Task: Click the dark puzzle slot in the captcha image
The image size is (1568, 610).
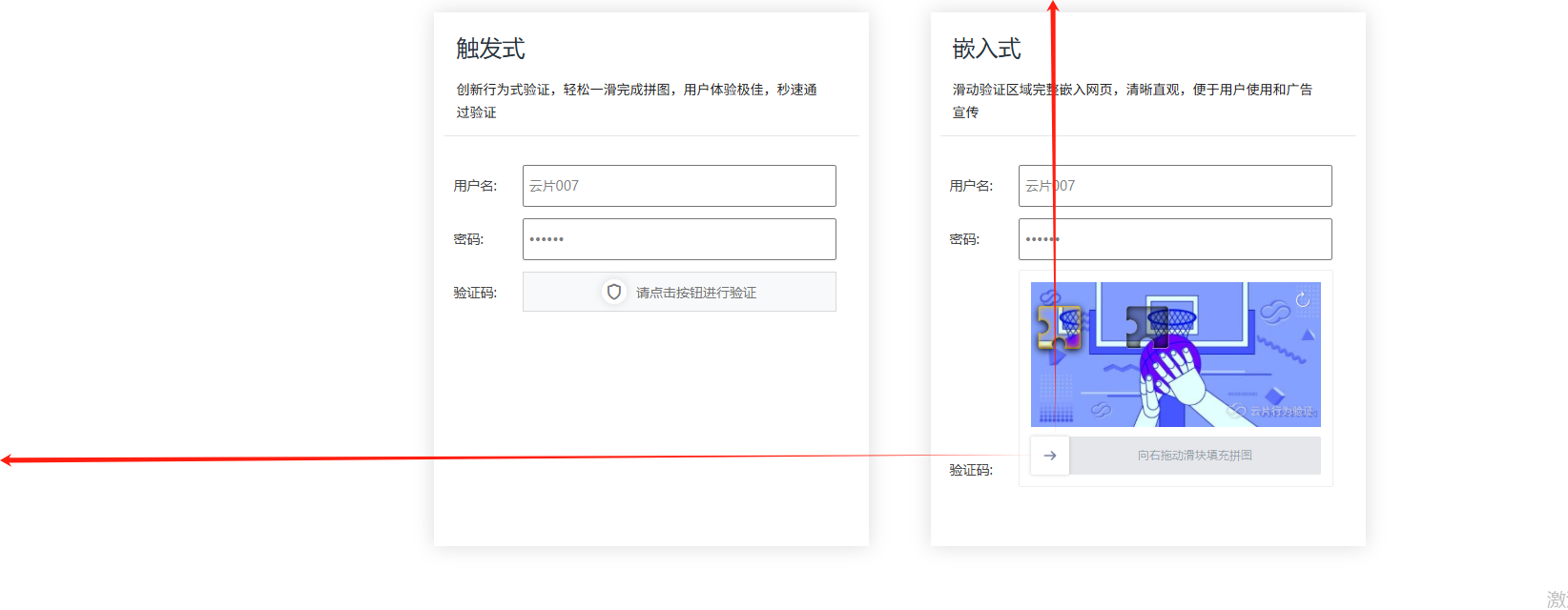Action: [x=1147, y=327]
